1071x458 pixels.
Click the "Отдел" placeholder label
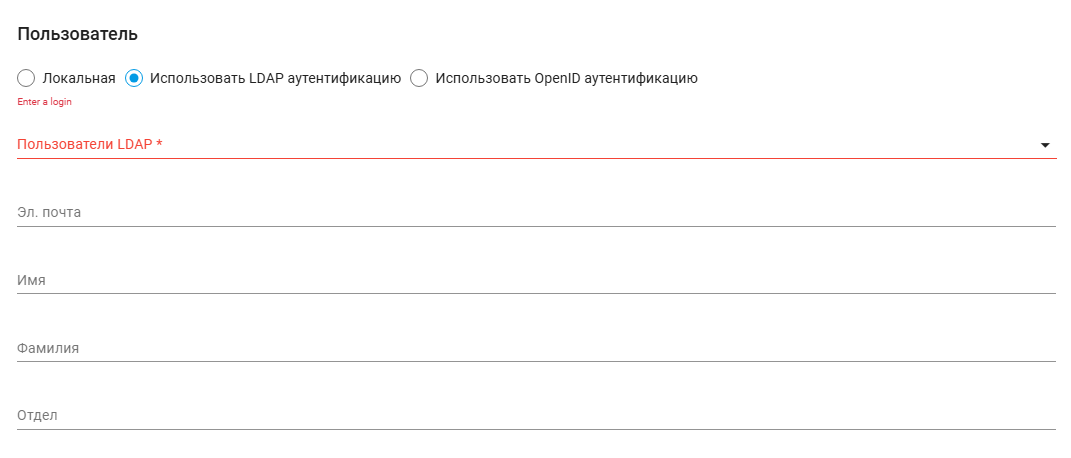(x=39, y=415)
